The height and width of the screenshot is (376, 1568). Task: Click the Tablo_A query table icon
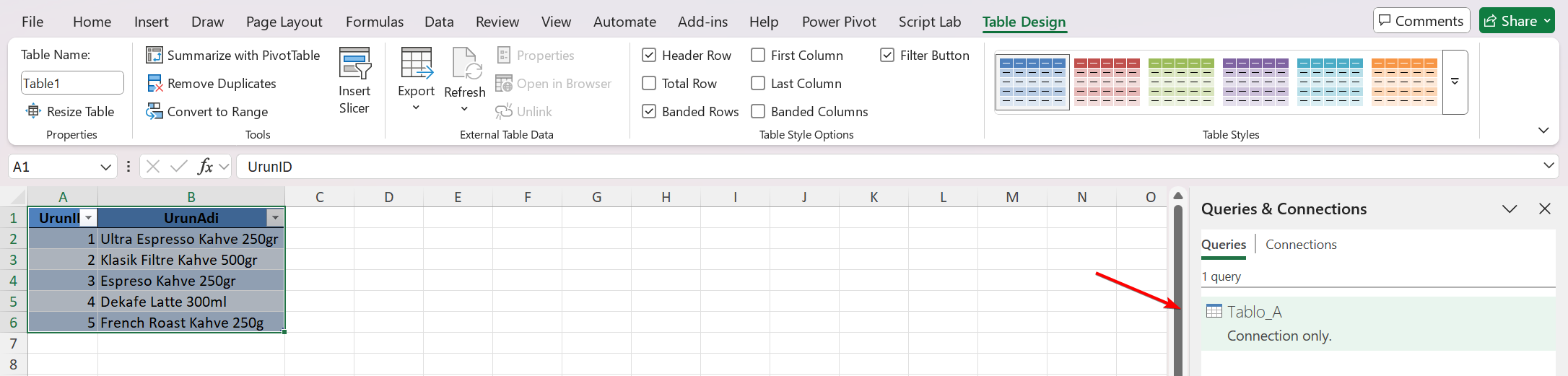point(1214,312)
